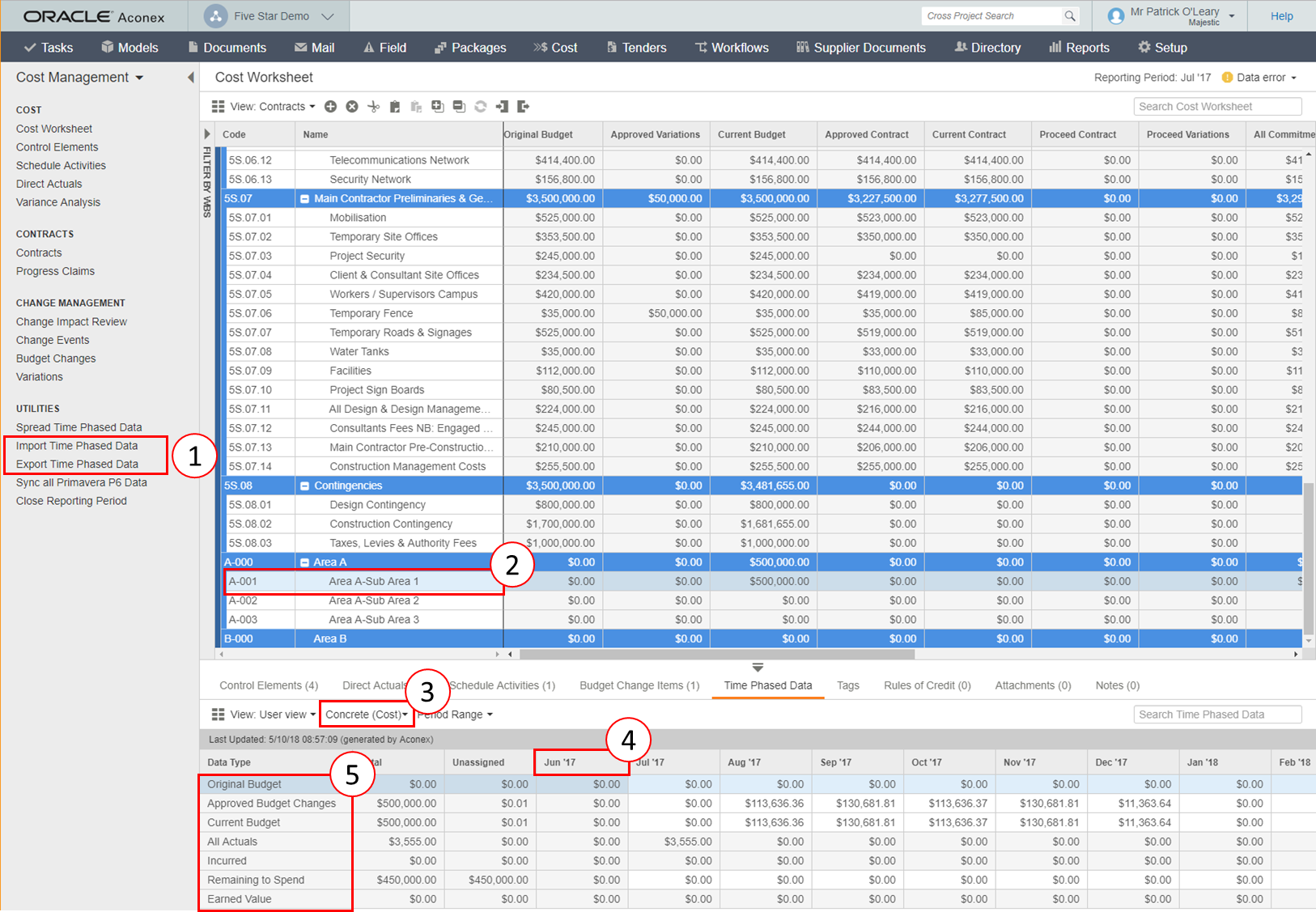
Task: Switch to Rules of Credit (0) tab
Action: click(928, 685)
